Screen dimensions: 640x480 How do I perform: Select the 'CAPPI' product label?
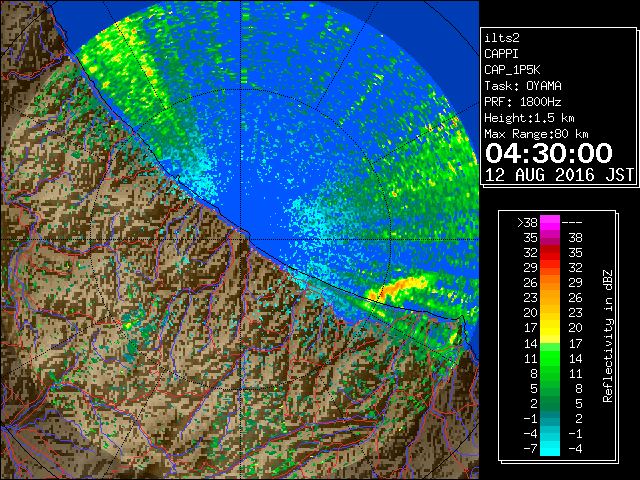pyautogui.click(x=501, y=54)
